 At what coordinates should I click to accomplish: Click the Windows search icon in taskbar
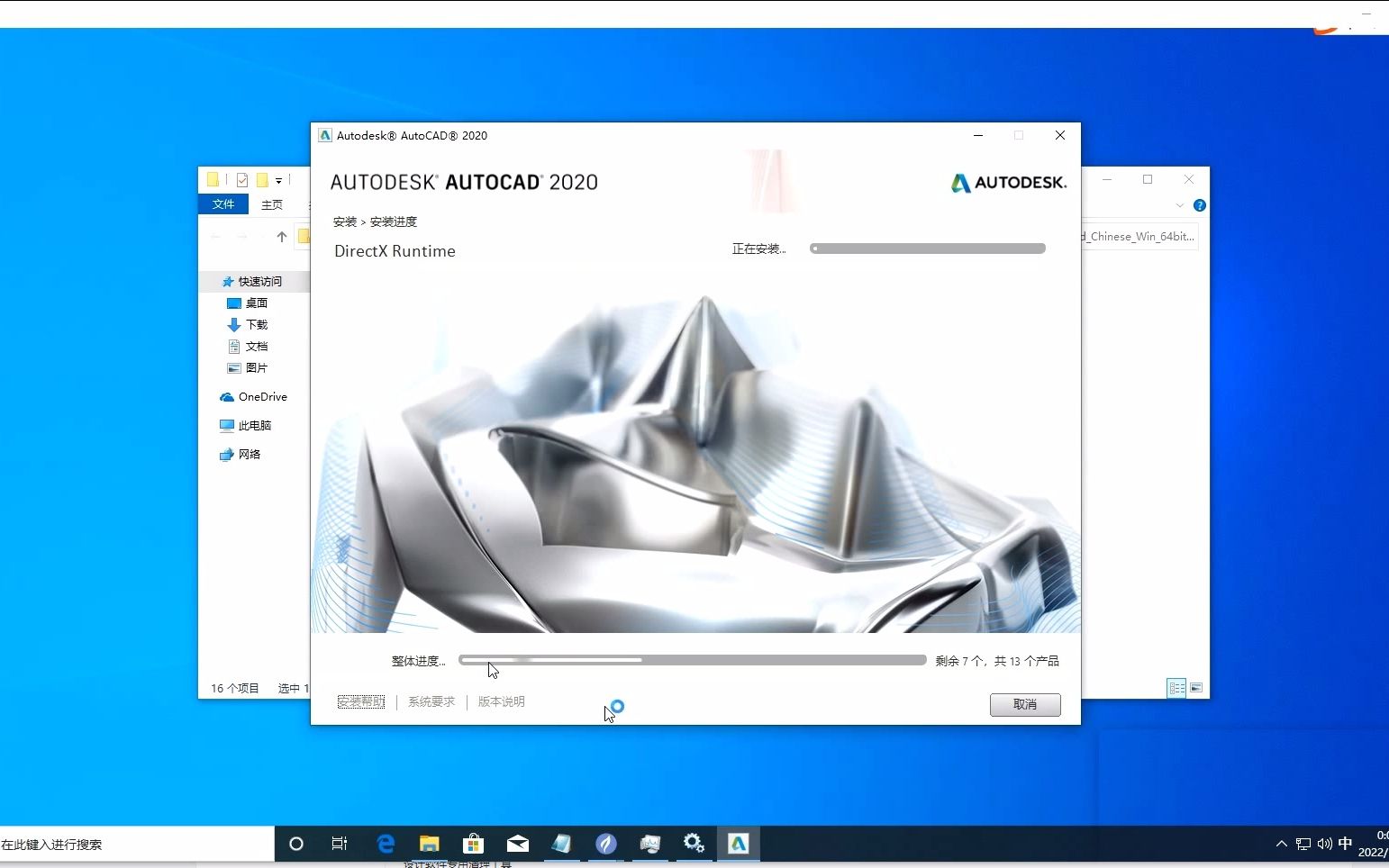[295, 844]
